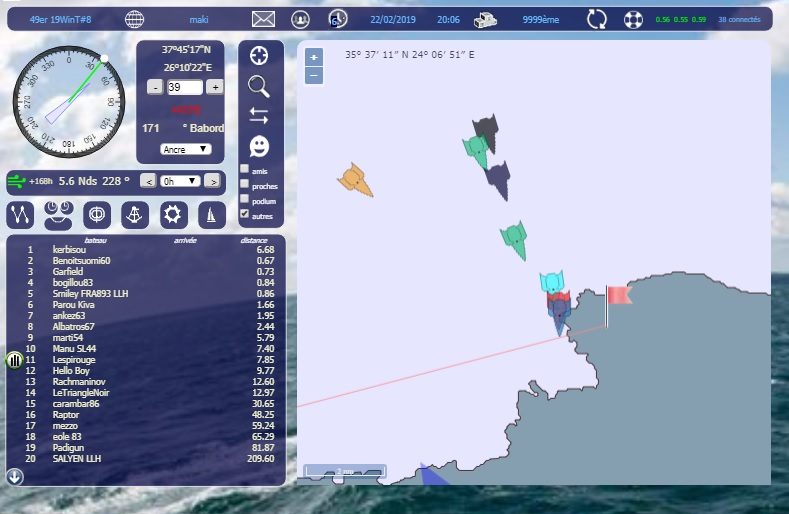Click the 'maki' username in top bar

tap(199, 19)
